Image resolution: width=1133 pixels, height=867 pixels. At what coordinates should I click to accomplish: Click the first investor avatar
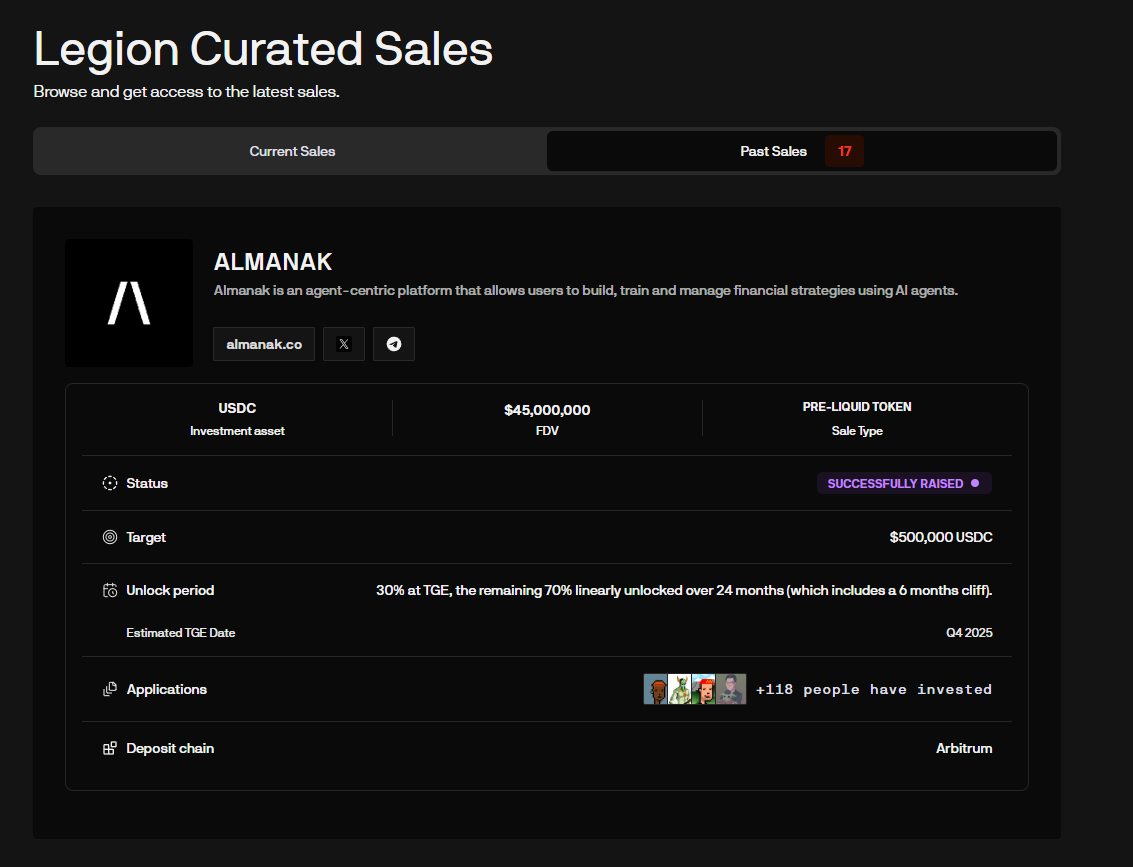(656, 689)
